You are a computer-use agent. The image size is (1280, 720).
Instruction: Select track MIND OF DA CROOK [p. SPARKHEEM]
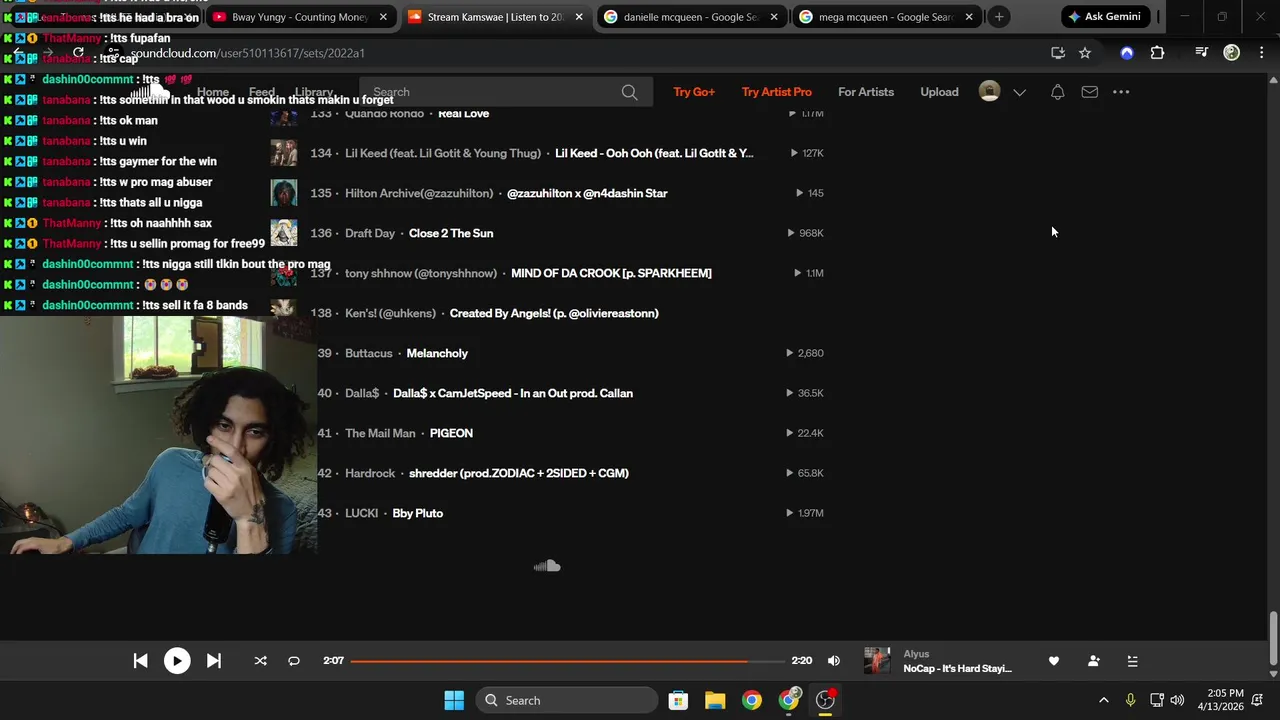click(x=611, y=273)
